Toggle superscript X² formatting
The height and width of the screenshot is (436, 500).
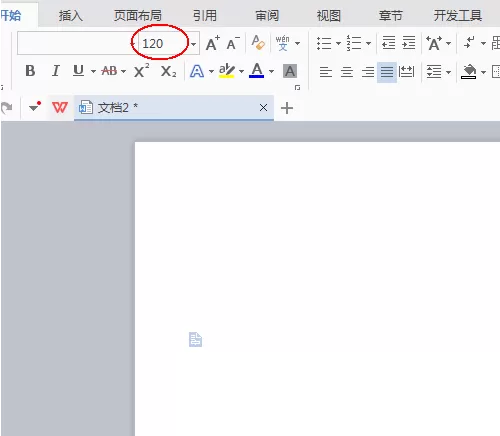(141, 71)
